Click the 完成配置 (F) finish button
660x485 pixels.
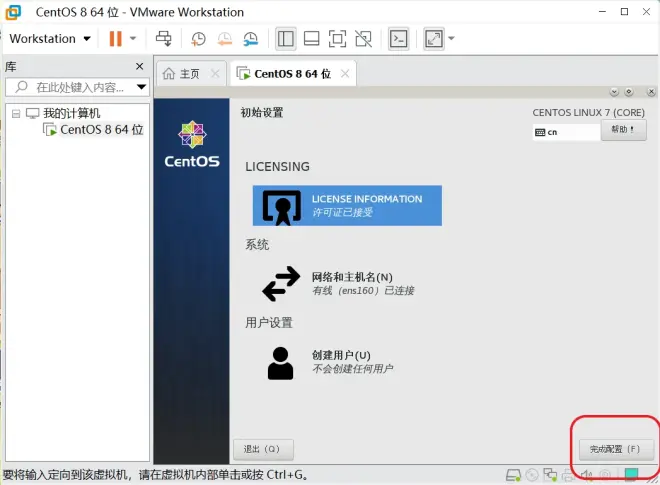(x=616, y=449)
